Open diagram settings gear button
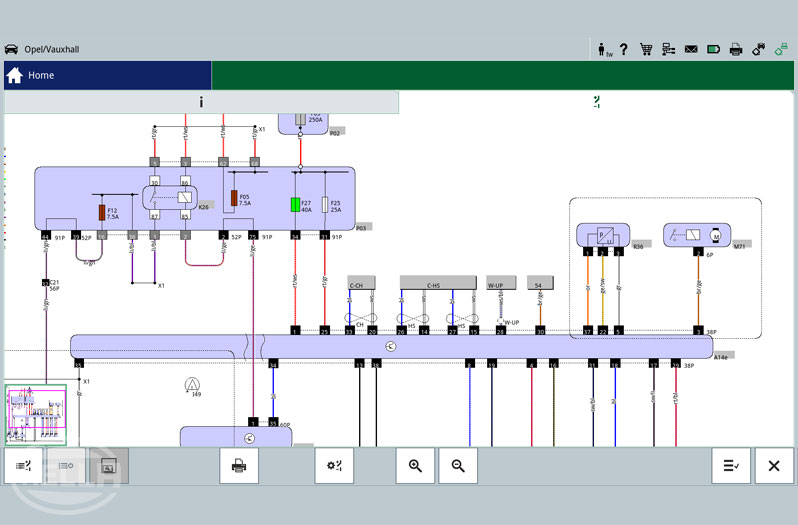Screen dimensions: 798x525 pos(334,466)
